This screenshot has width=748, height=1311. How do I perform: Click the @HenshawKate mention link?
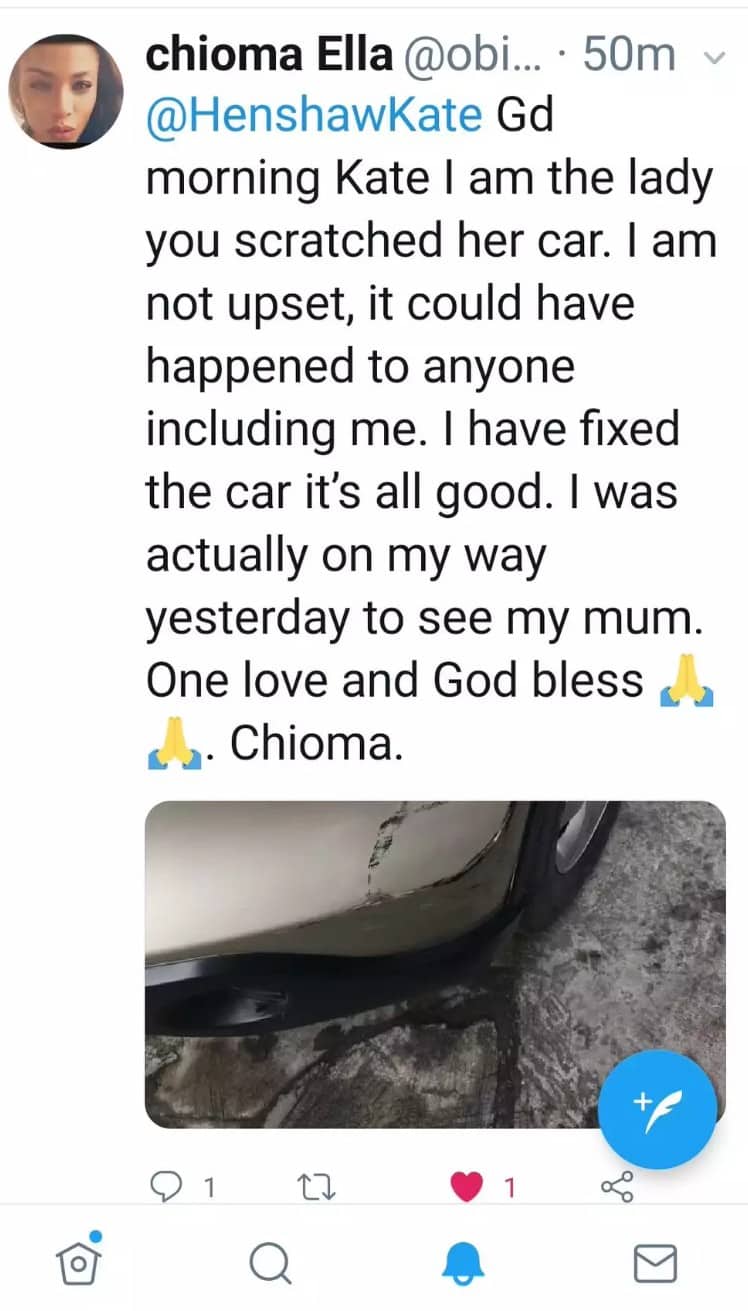(314, 116)
